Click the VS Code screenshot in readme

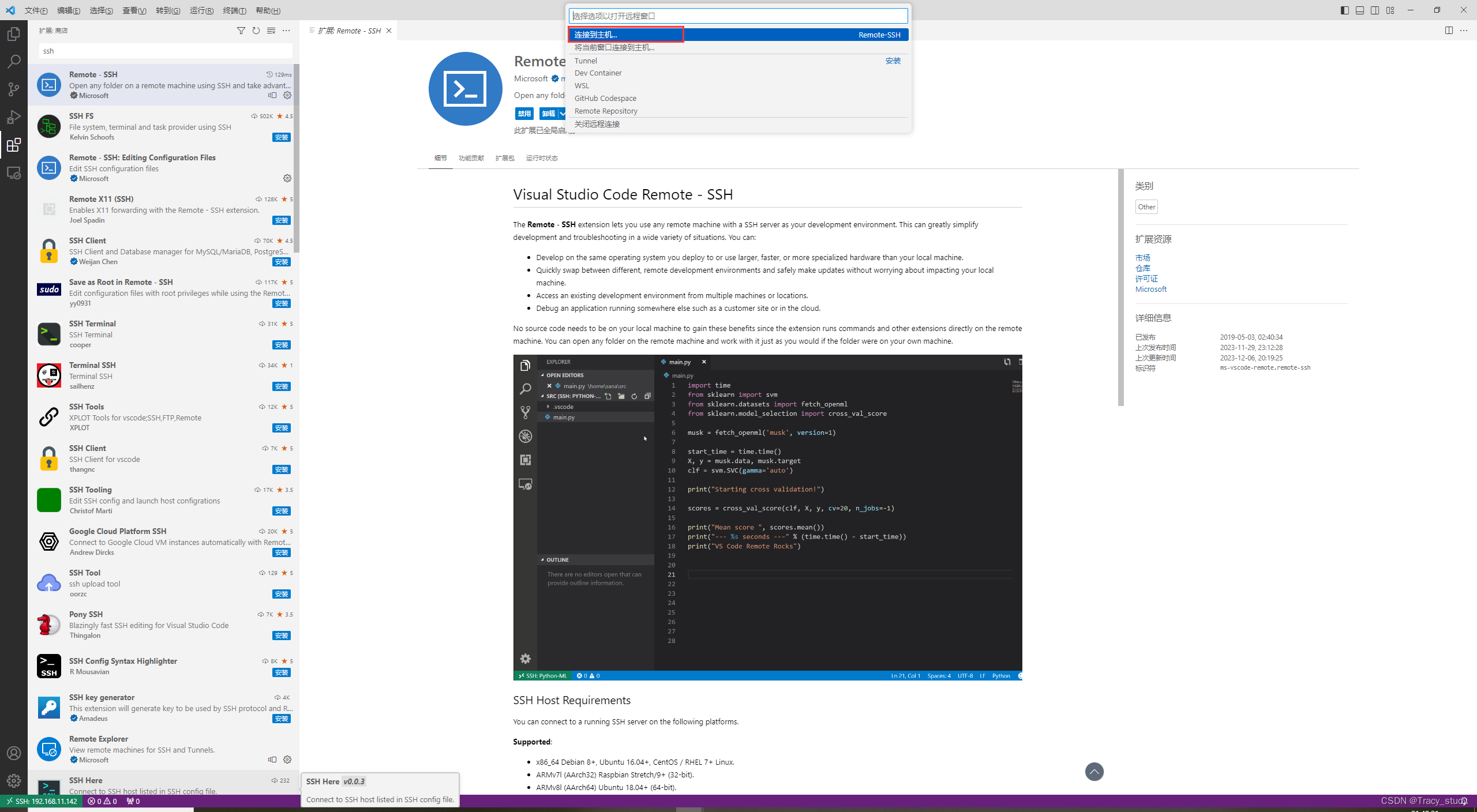[767, 517]
